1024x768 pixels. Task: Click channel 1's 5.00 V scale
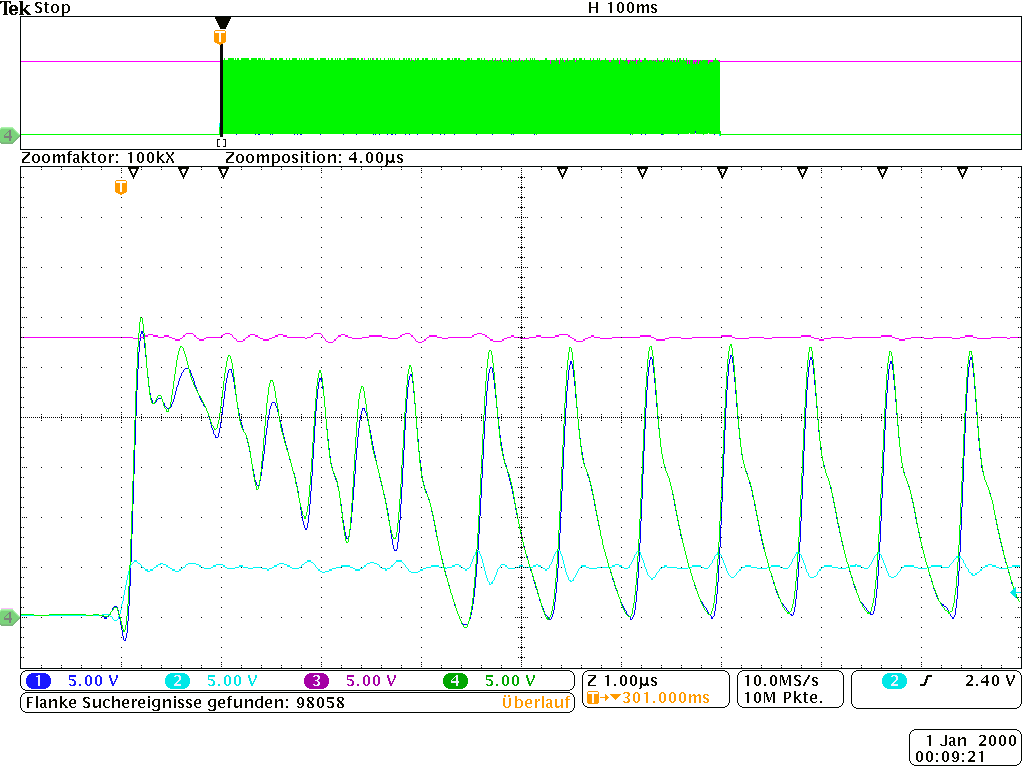point(93,681)
